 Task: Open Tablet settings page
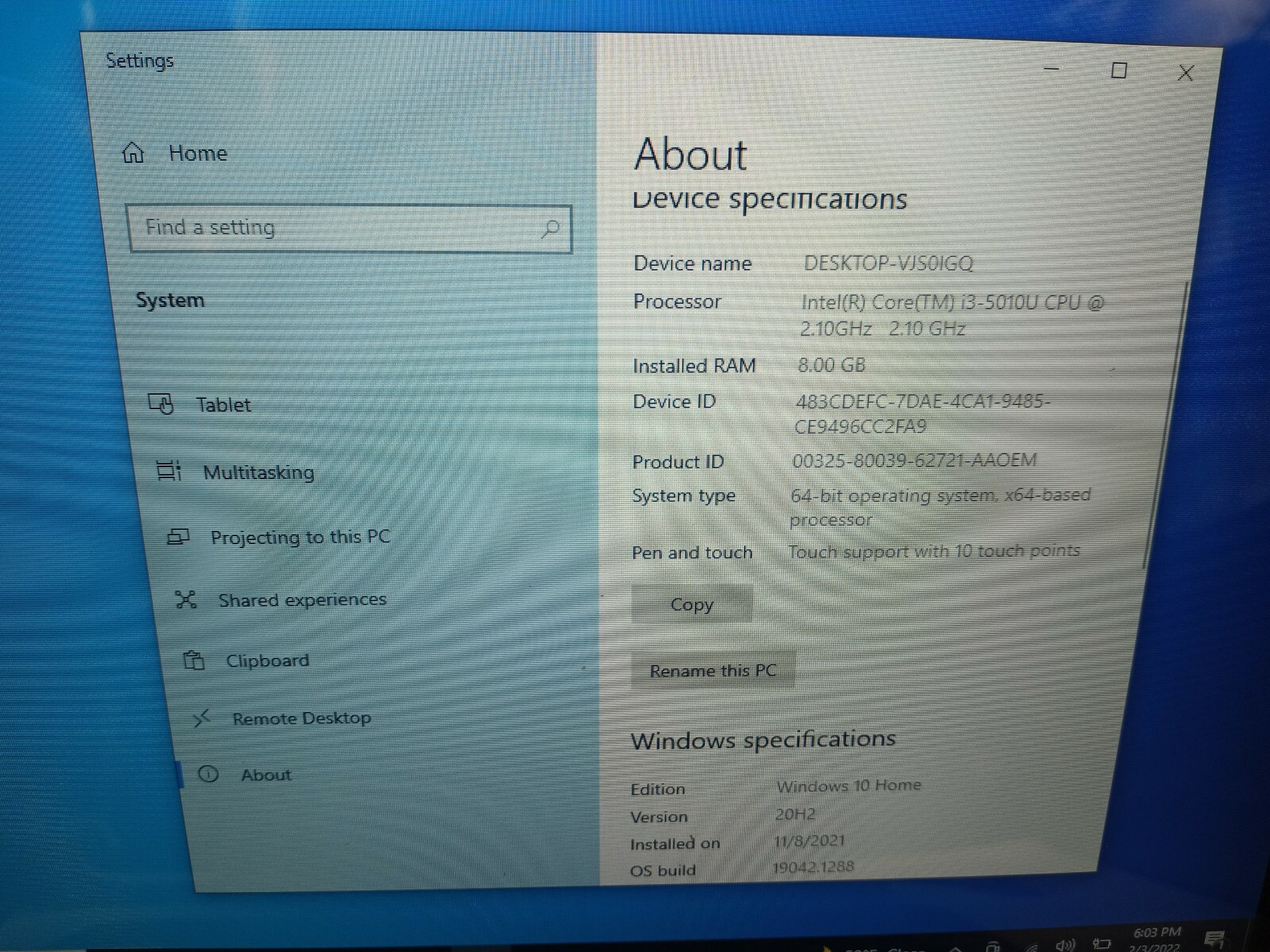(x=200, y=405)
